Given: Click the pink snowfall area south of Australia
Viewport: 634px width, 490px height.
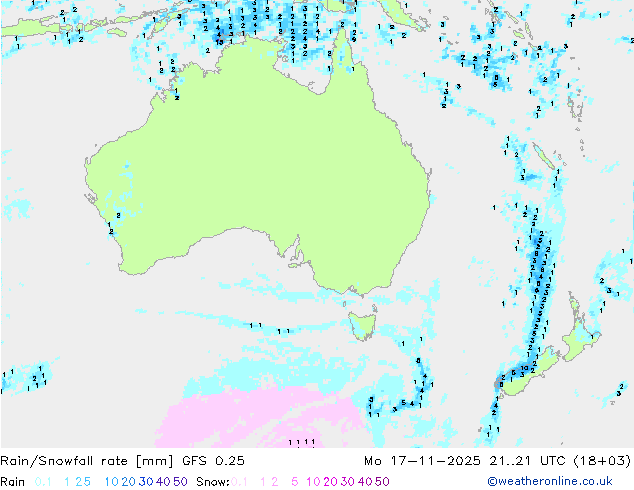Looking at the screenshot, I should coord(259,416).
